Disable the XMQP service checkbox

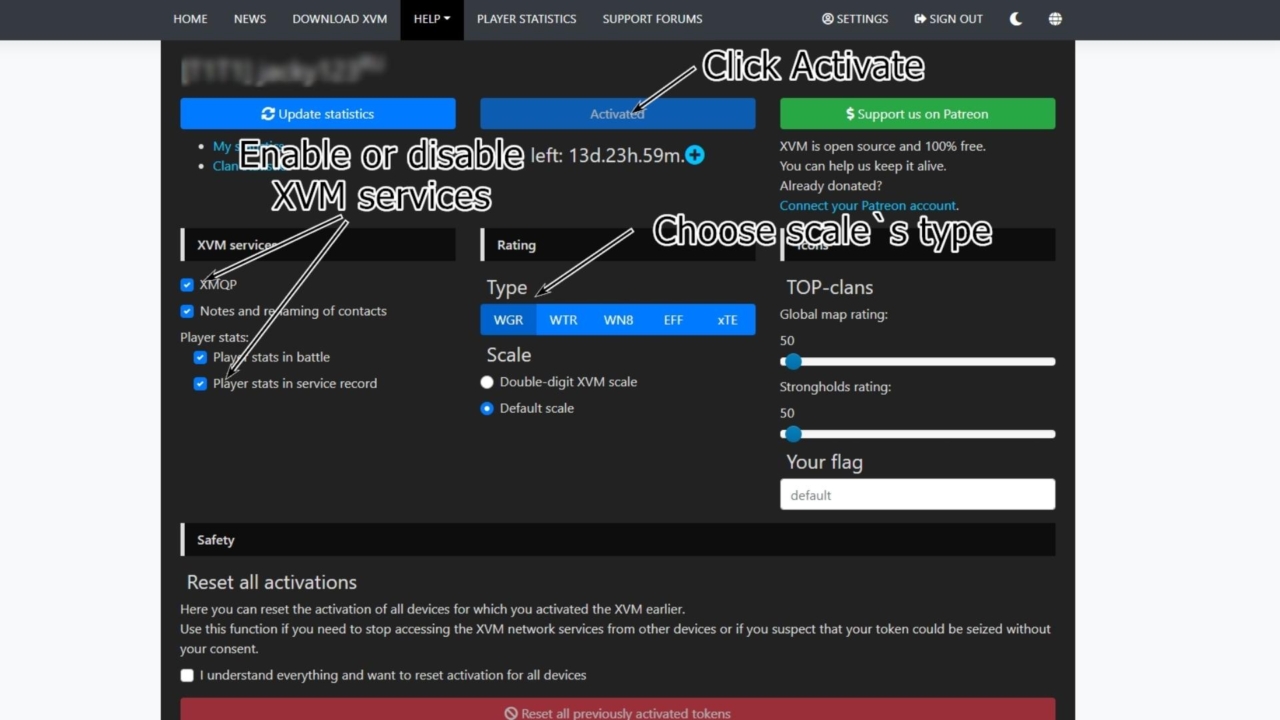[x=187, y=284]
